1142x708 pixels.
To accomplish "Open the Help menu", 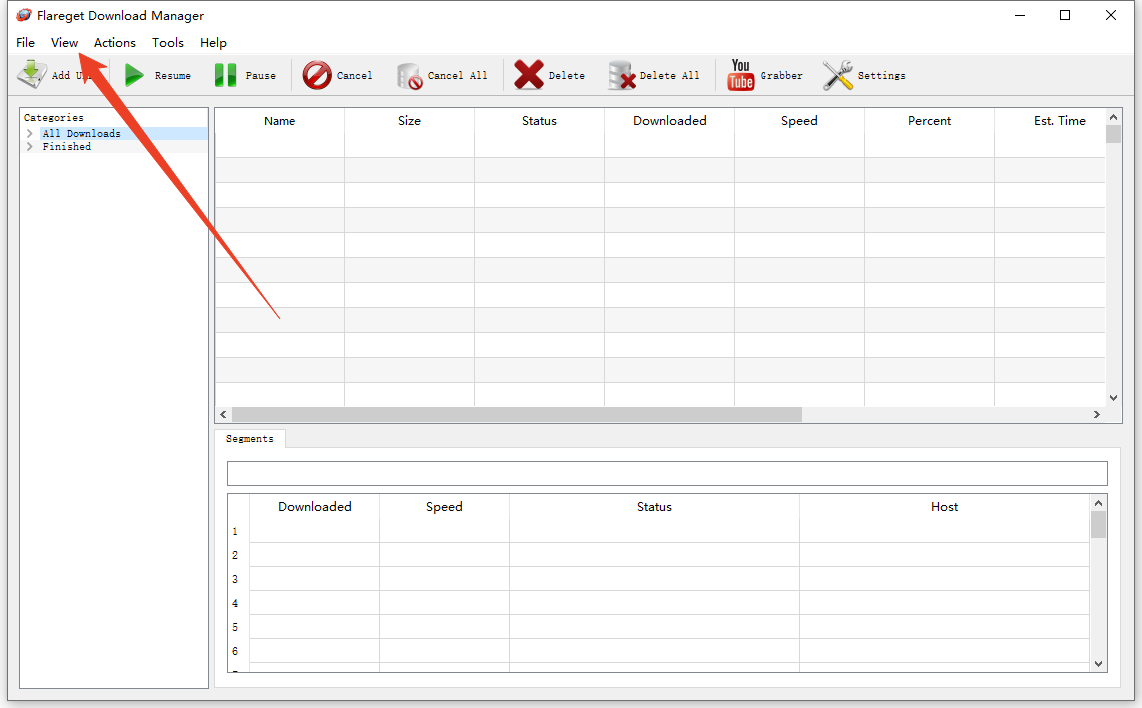I will click(213, 42).
